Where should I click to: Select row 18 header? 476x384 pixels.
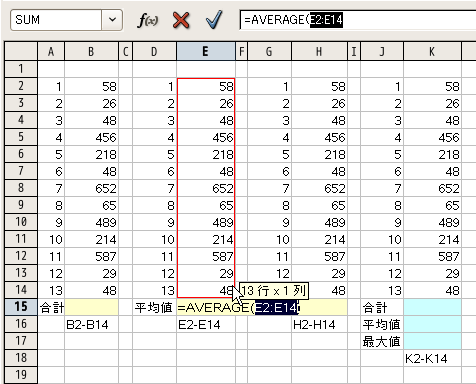point(21,358)
